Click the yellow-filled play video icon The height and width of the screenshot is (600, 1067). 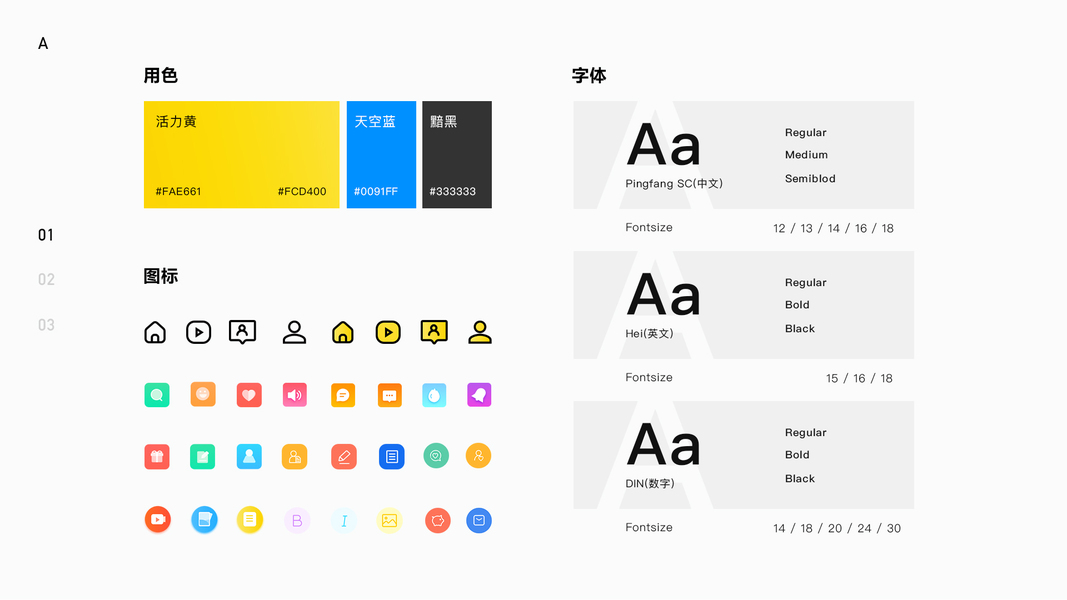[x=388, y=332]
